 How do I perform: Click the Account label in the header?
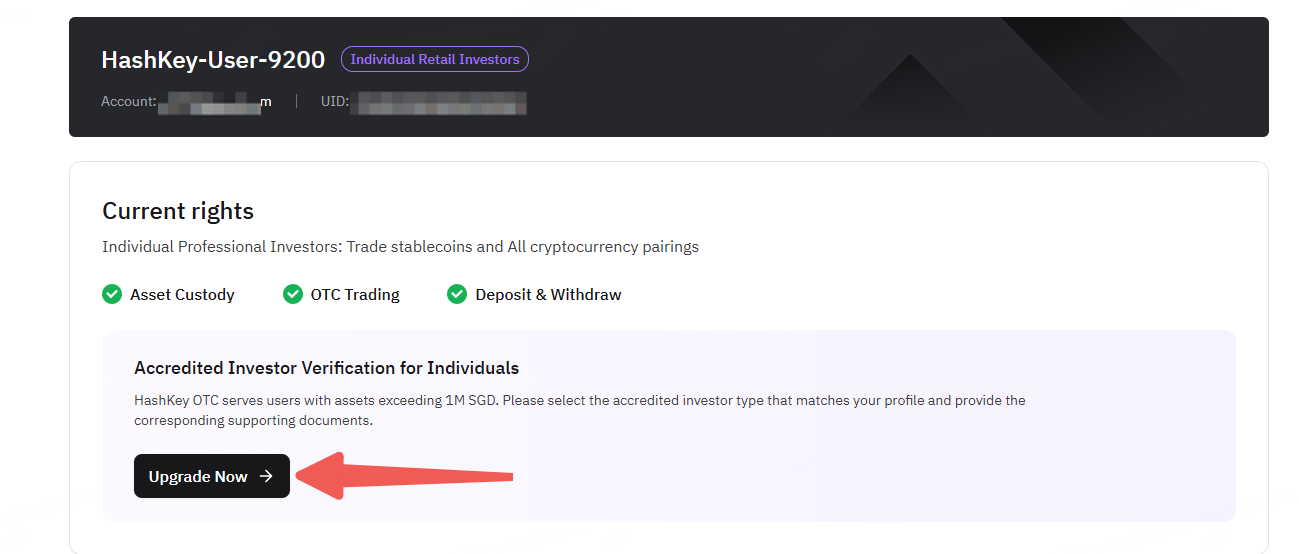tap(128, 102)
